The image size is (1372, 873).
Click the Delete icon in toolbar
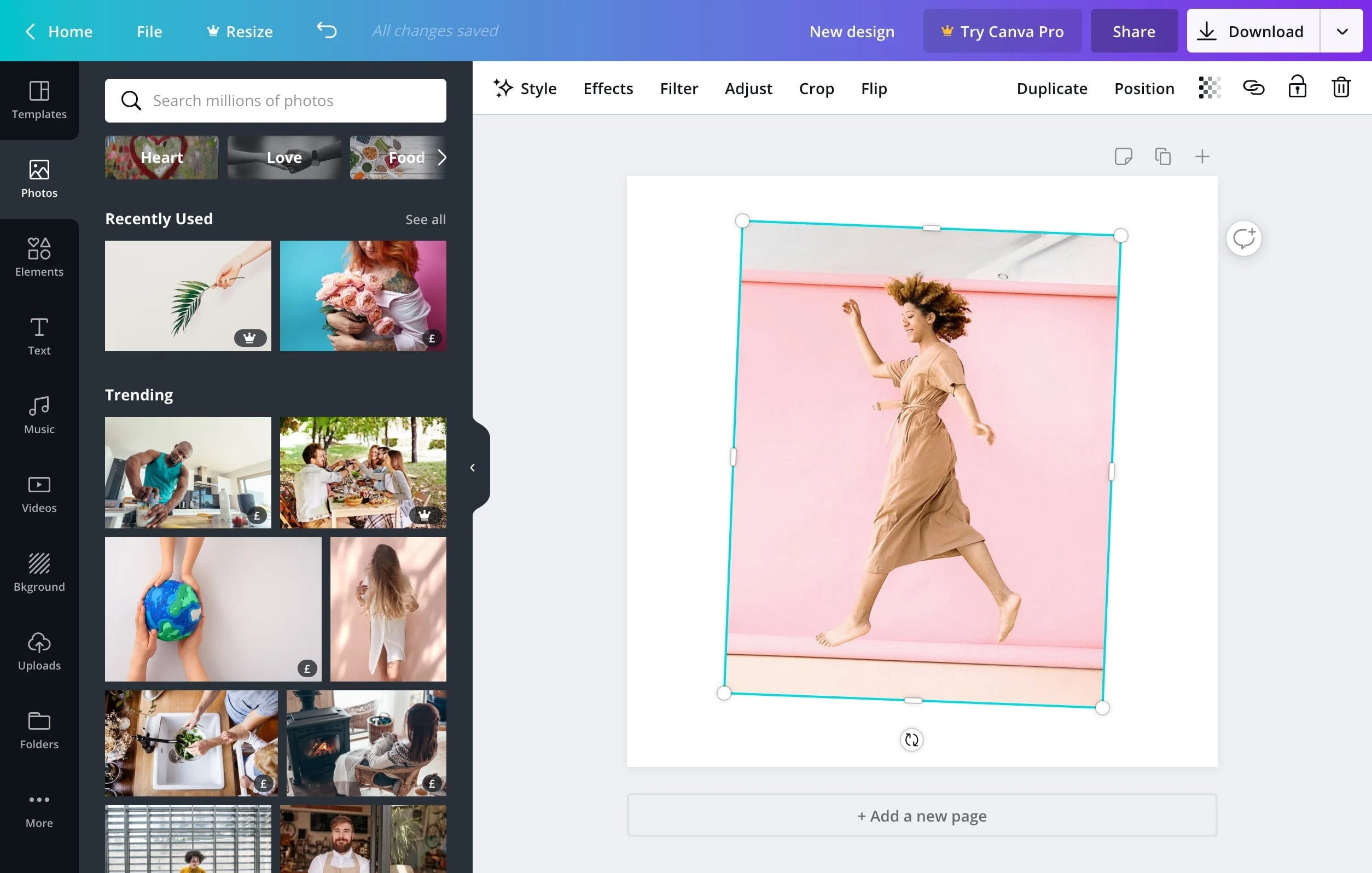click(1341, 88)
